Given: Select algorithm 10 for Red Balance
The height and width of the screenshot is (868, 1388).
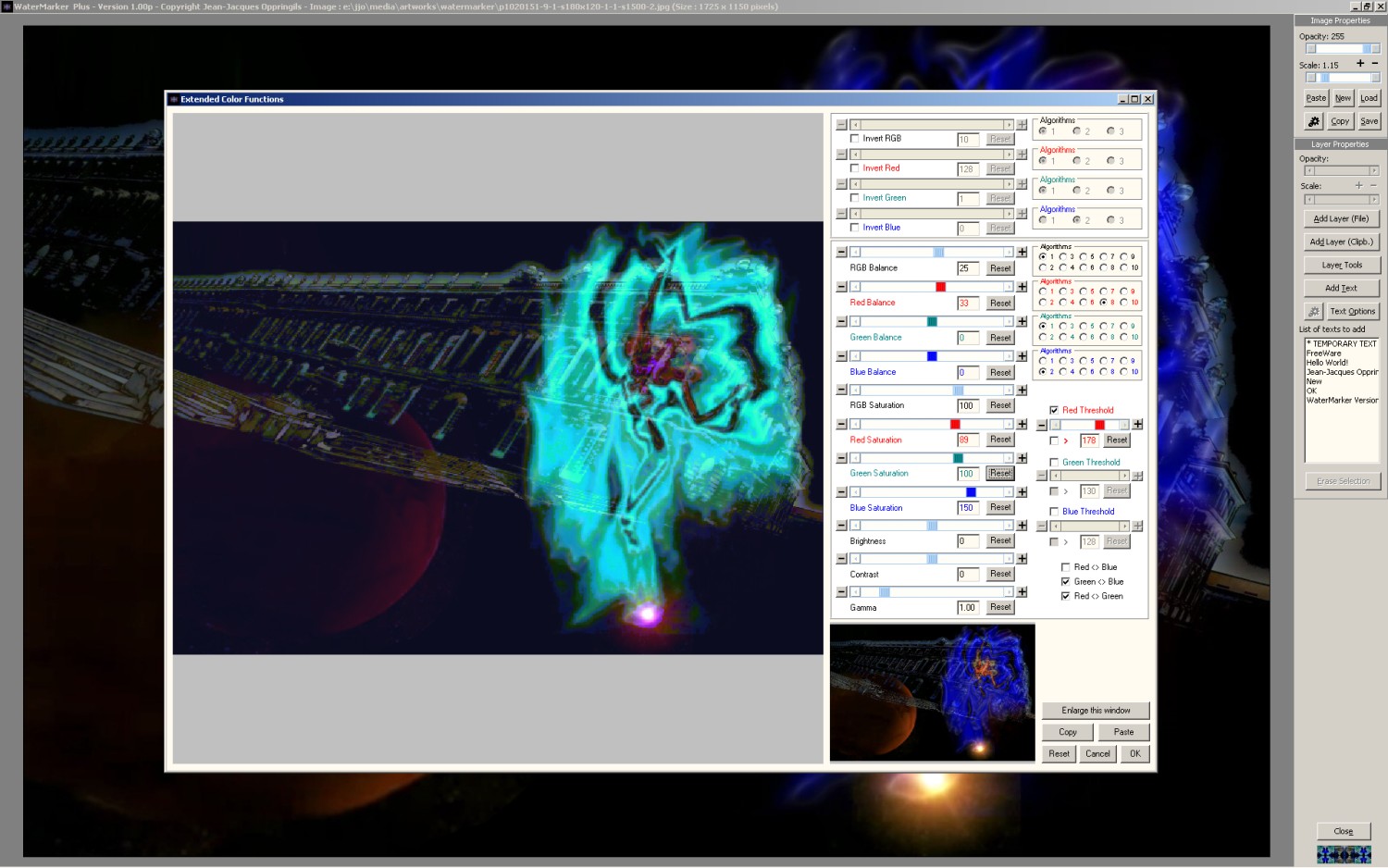Looking at the screenshot, I should tap(1123, 303).
